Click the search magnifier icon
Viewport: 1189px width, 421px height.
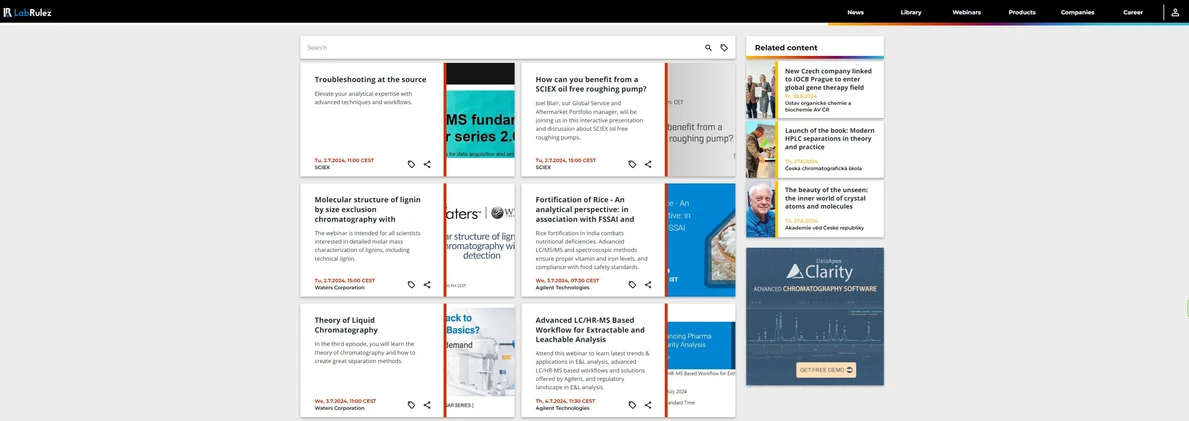(x=708, y=48)
